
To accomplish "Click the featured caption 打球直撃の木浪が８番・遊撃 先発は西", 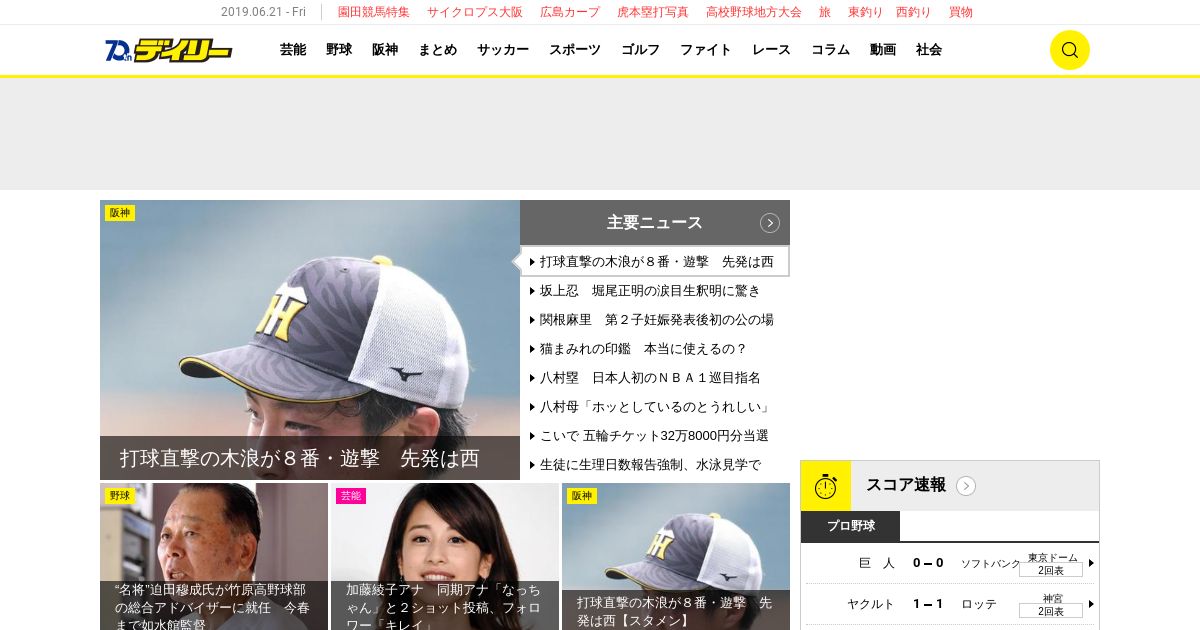I will pyautogui.click(x=300, y=458).
